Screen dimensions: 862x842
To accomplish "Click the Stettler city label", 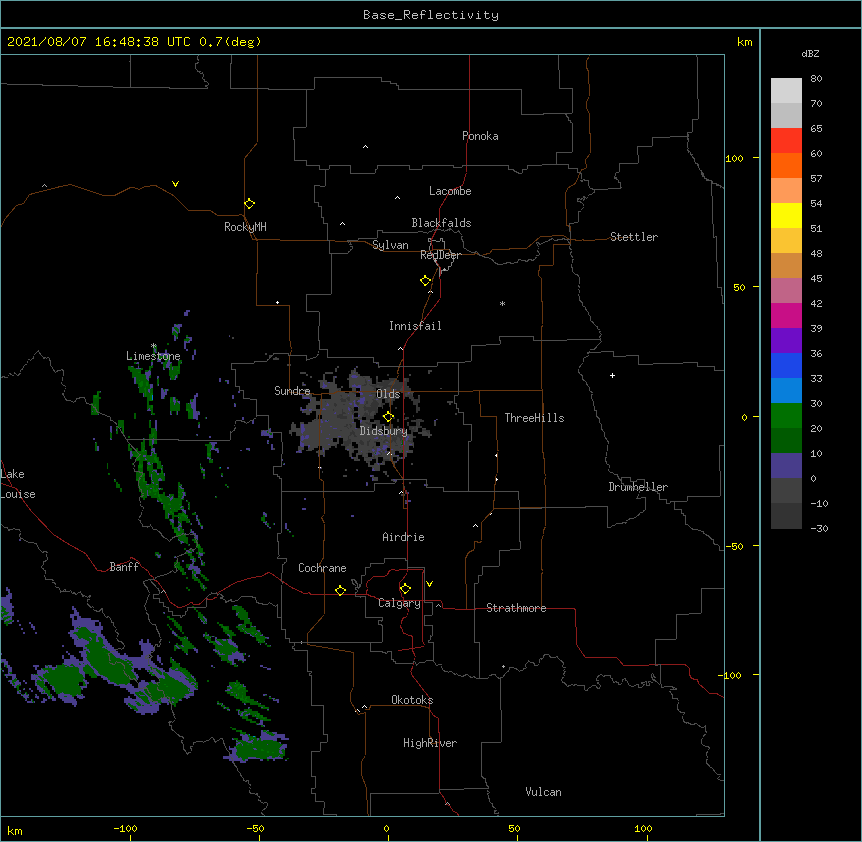I will 634,237.
